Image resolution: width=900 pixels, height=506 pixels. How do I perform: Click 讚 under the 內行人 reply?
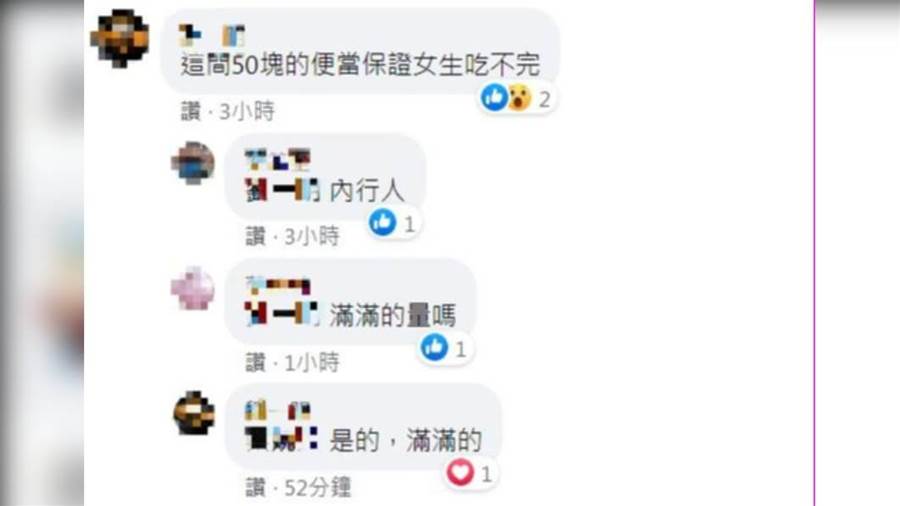click(x=256, y=236)
